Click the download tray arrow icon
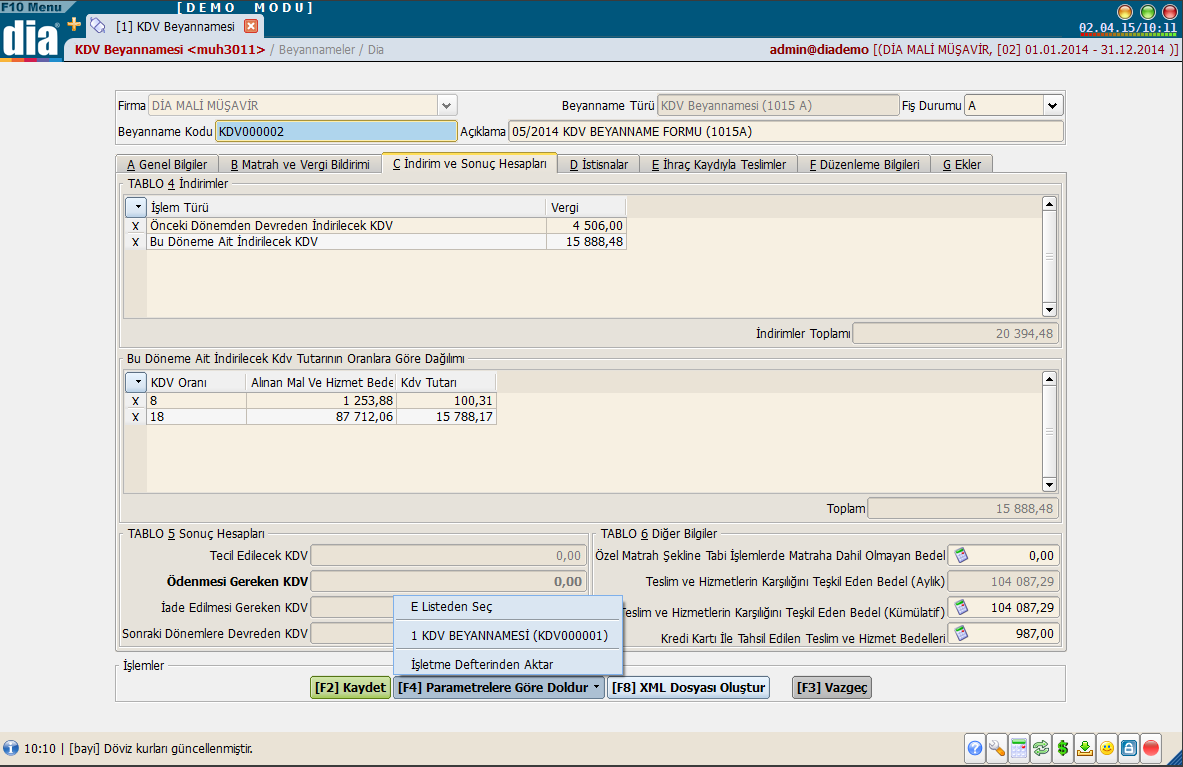 [x=1085, y=748]
